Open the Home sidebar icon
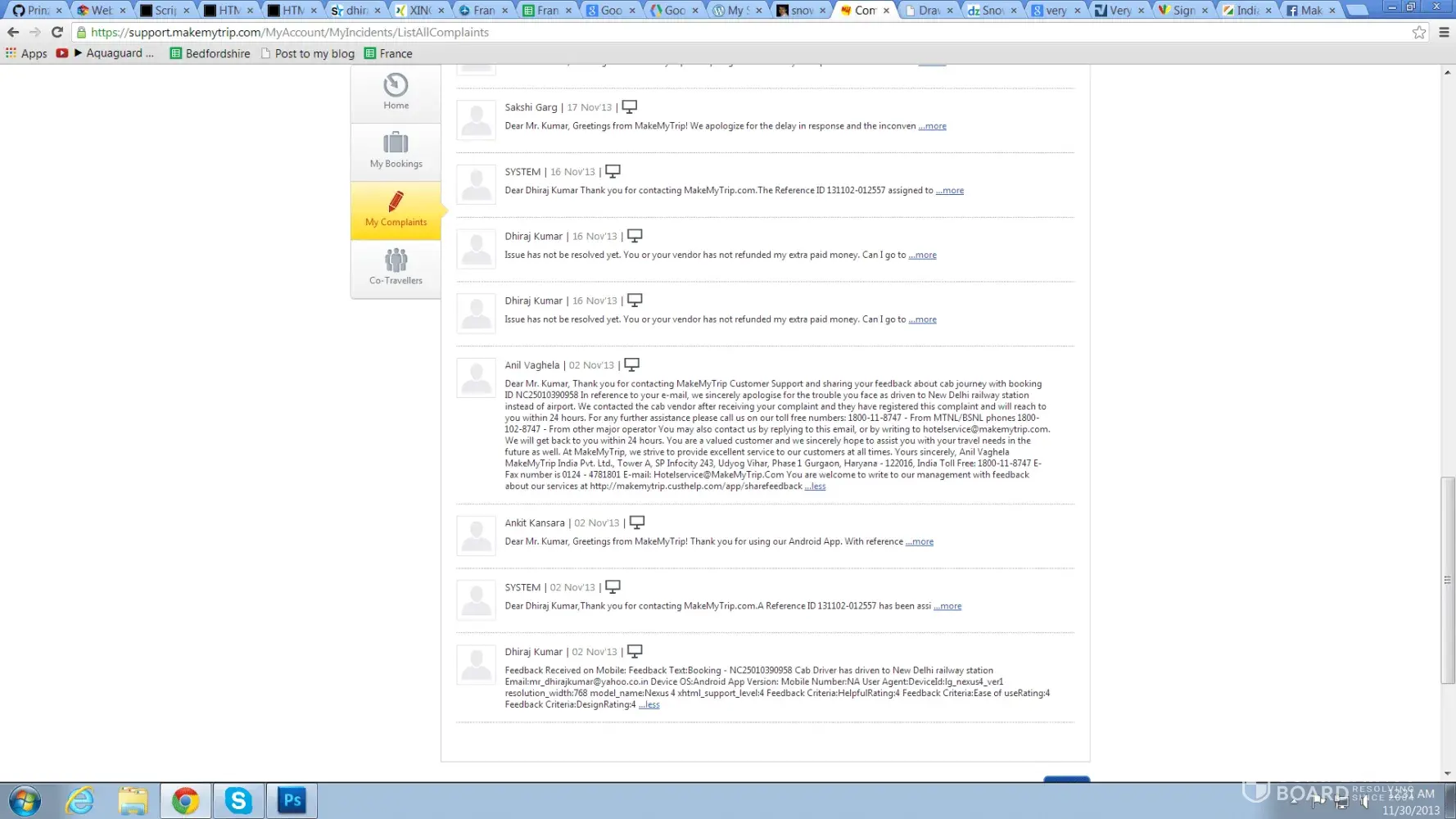This screenshot has height=819, width=1456. click(396, 92)
